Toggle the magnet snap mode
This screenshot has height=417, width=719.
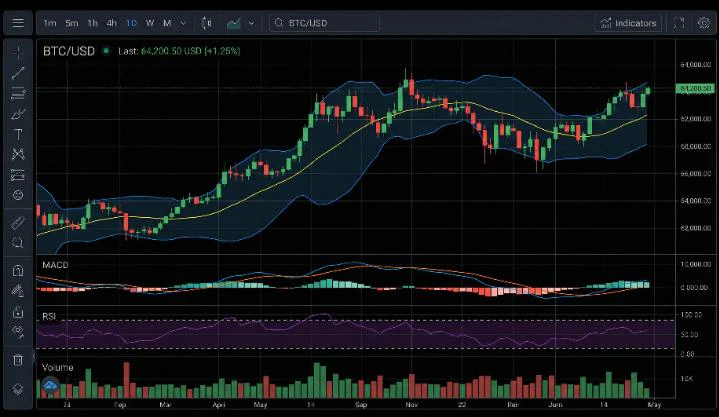(18, 271)
